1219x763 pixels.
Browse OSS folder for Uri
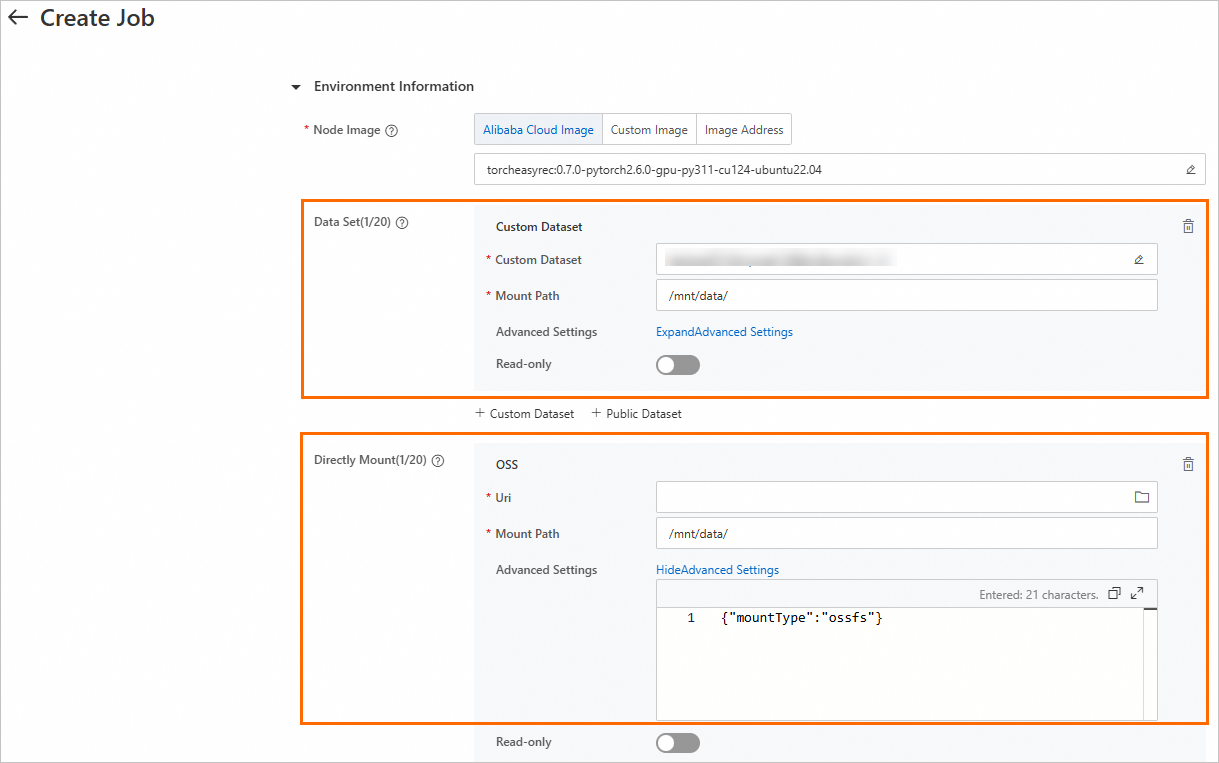click(1141, 497)
